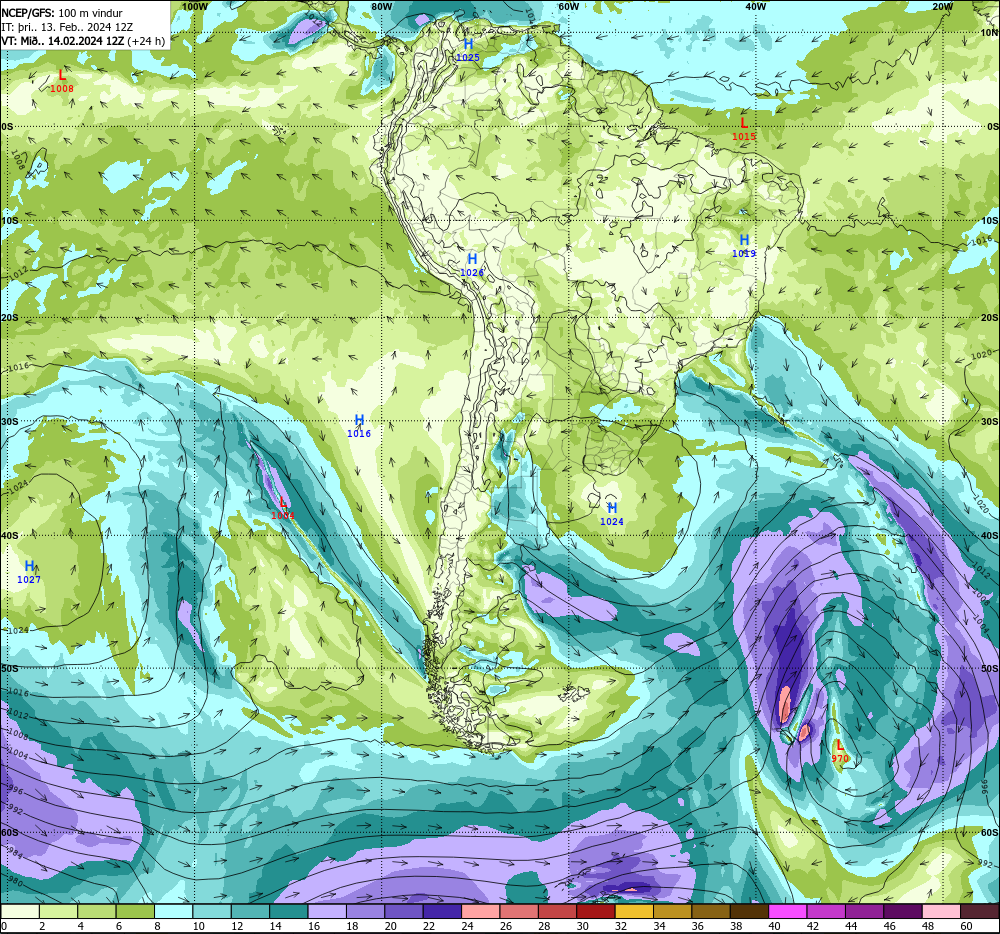Viewport: 1000px width, 934px height.
Task: Pick the brown 36–38 legend swatch
Action: coord(711,911)
